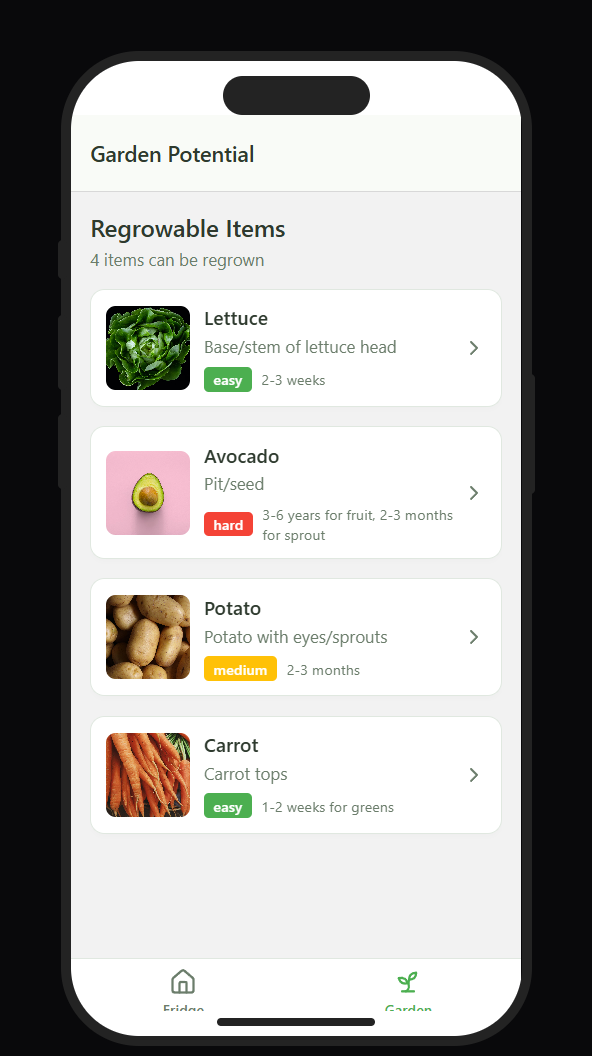This screenshot has width=592, height=1056.
Task: Click the lettuce photo thumbnail
Action: coord(148,348)
